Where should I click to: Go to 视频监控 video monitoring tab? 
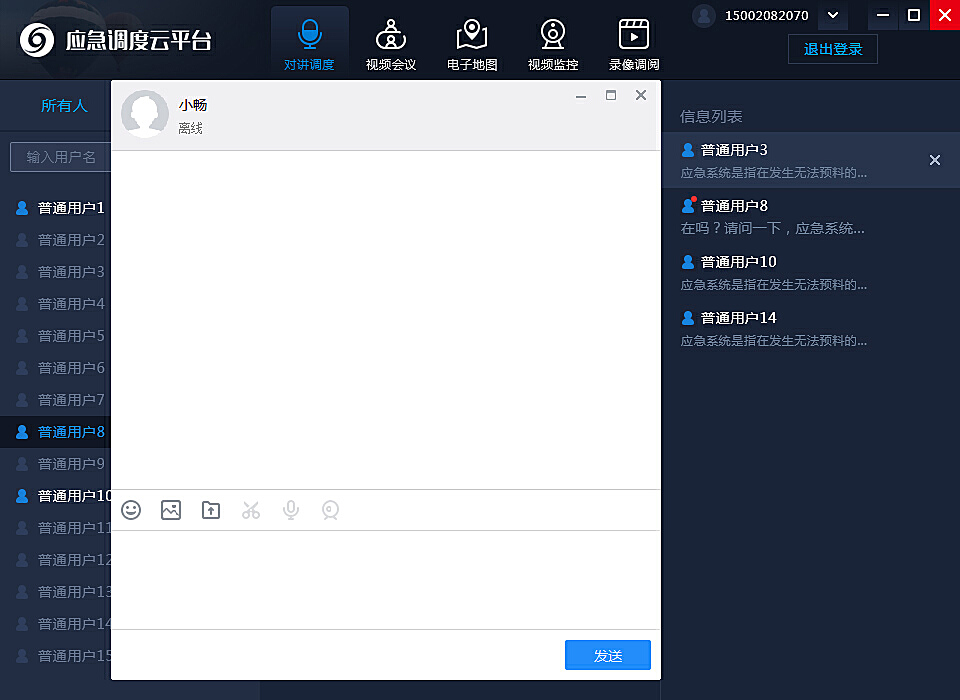[553, 44]
